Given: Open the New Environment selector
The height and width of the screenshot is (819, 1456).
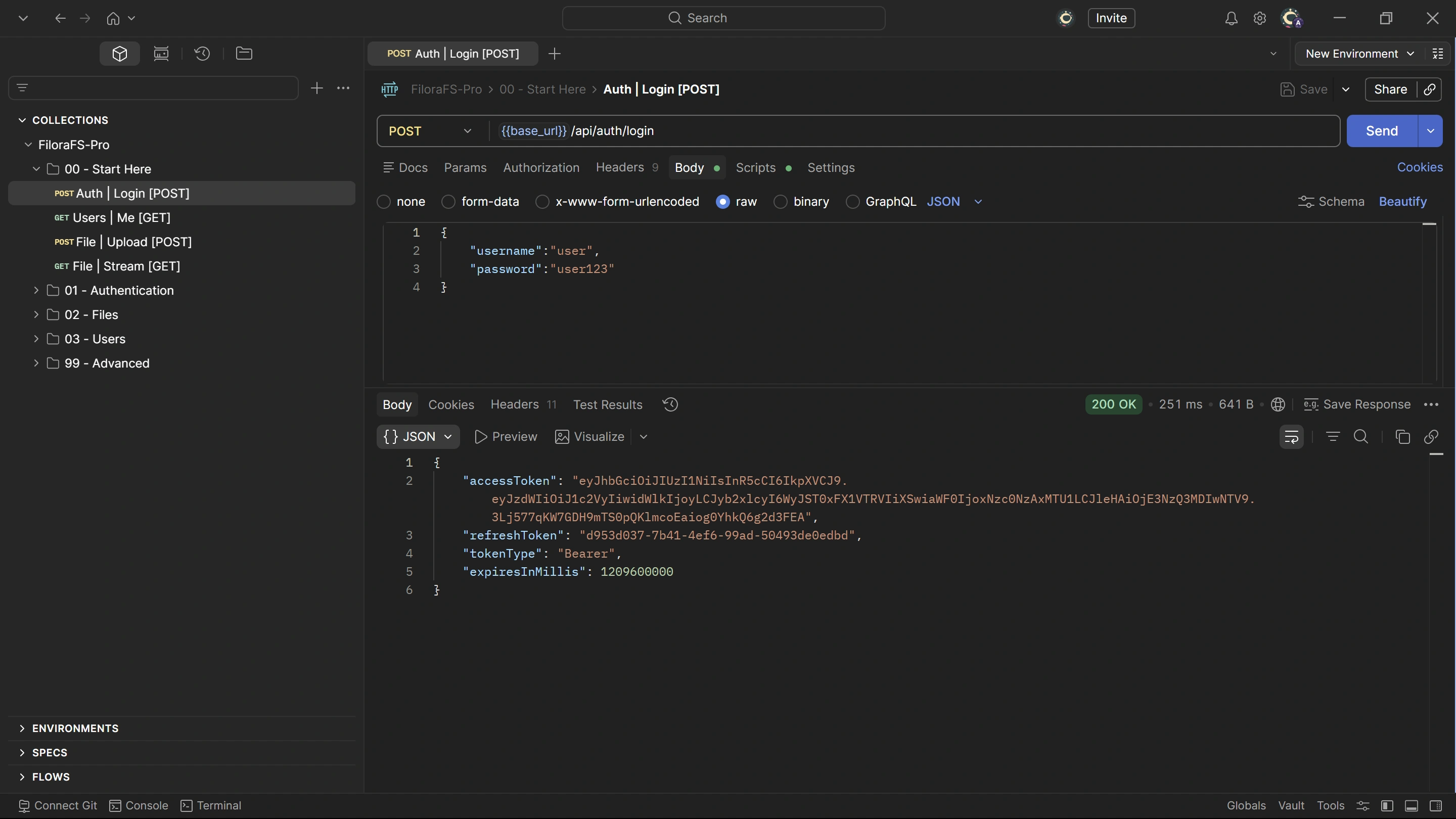Looking at the screenshot, I should [1359, 54].
